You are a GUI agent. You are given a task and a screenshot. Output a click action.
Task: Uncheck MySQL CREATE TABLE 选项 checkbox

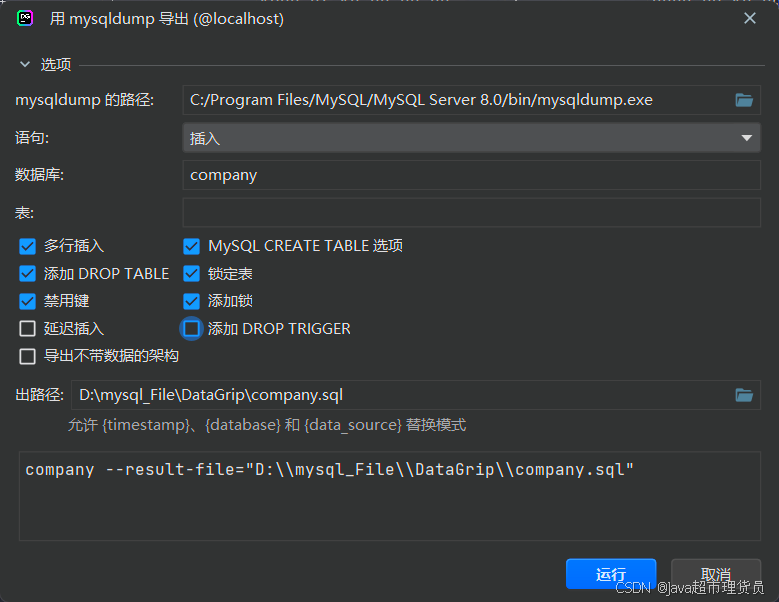191,246
